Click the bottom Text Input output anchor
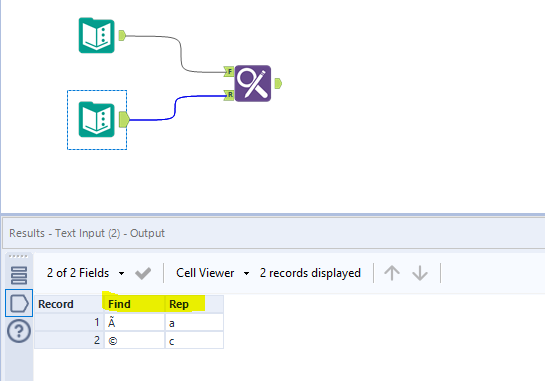The width and height of the screenshot is (545, 381). coord(124,120)
